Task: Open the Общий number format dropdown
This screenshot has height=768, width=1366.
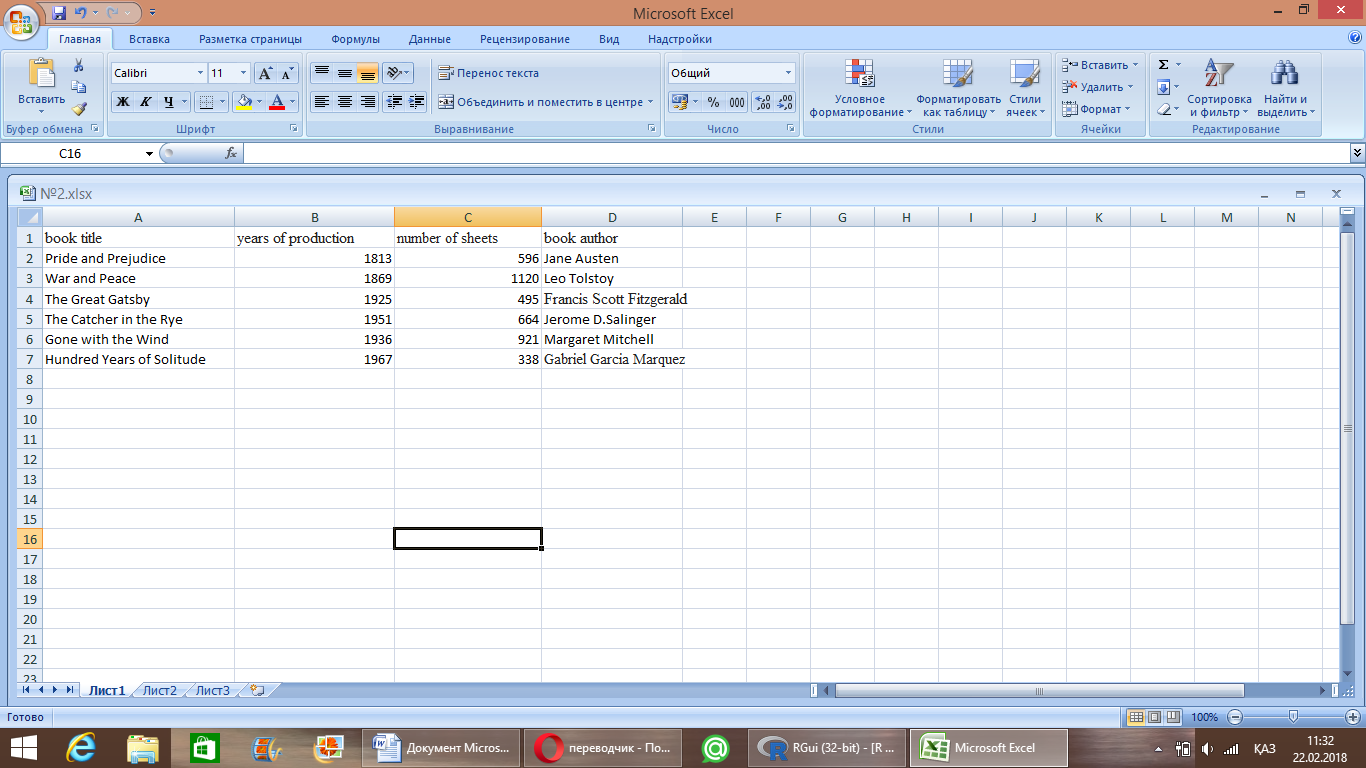Action: point(788,73)
